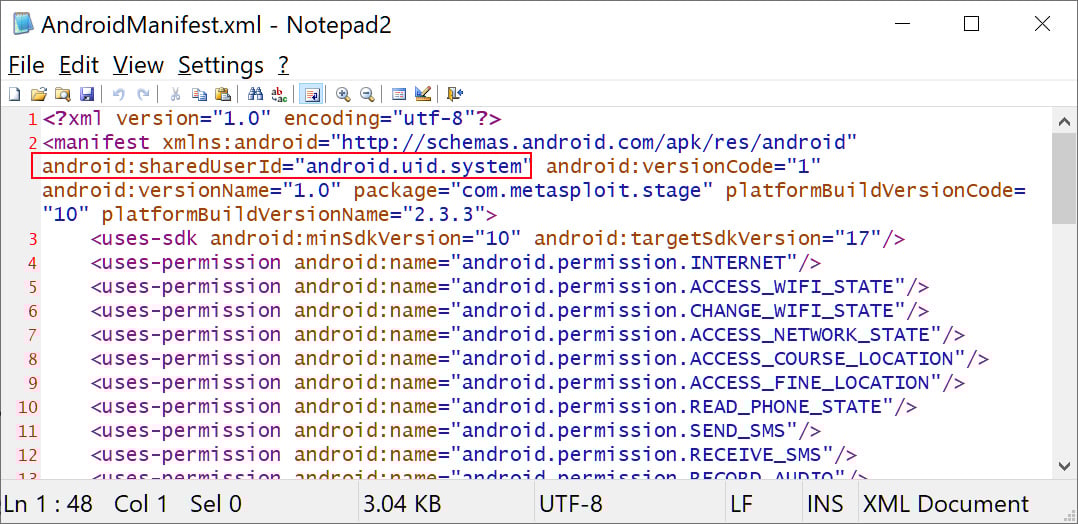Click the vertical scrollbar thumb
This screenshot has width=1078, height=524.
[1064, 178]
